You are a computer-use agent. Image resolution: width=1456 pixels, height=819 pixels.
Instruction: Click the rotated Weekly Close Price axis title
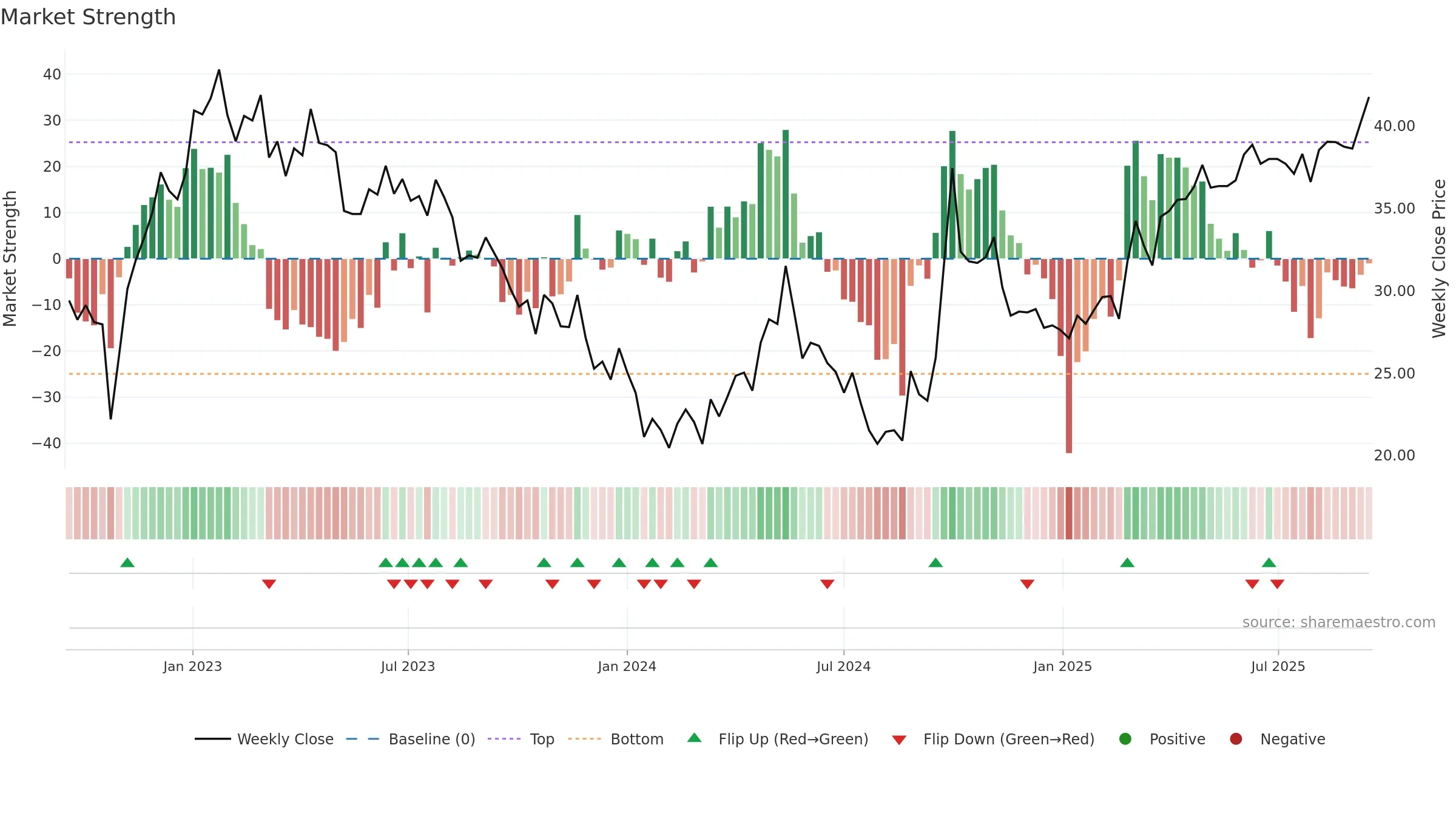[x=1438, y=258]
